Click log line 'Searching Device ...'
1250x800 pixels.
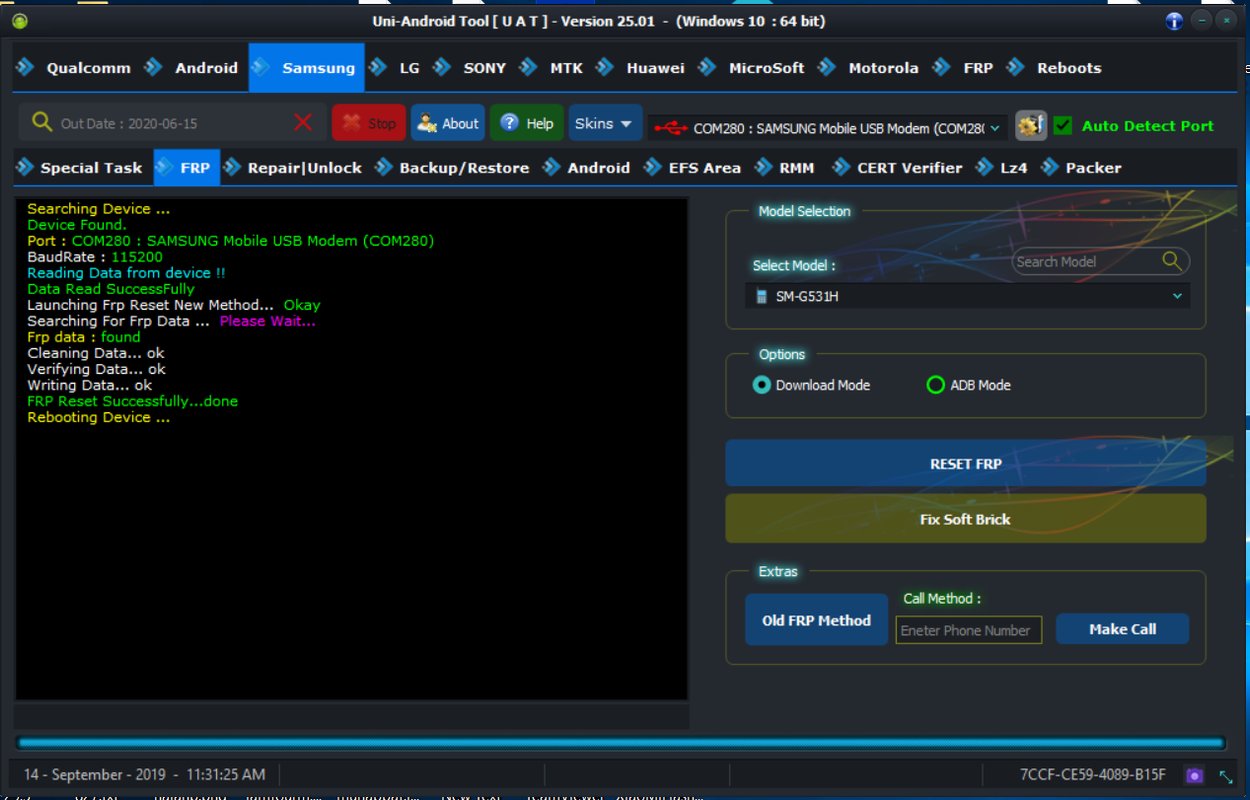coord(98,209)
